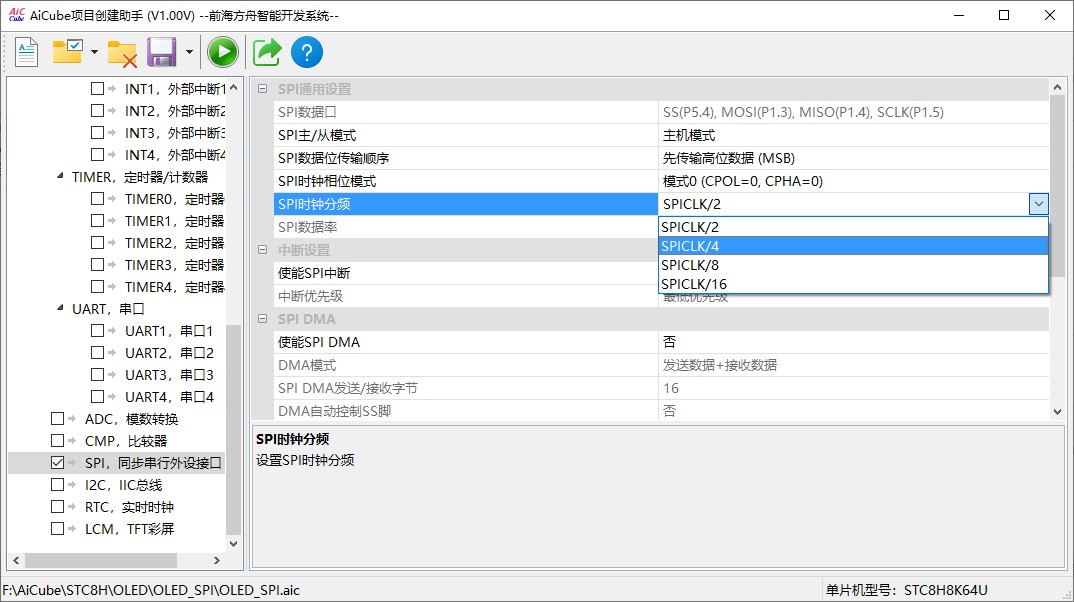This screenshot has width=1074, height=602.
Task: Select UART3 in the peripheral tree
Action: tap(169, 375)
